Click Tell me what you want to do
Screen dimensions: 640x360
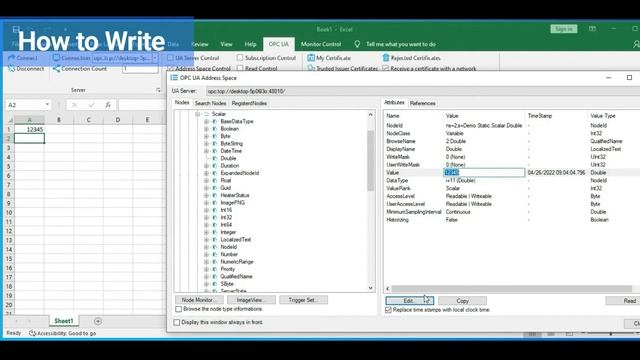[401, 44]
